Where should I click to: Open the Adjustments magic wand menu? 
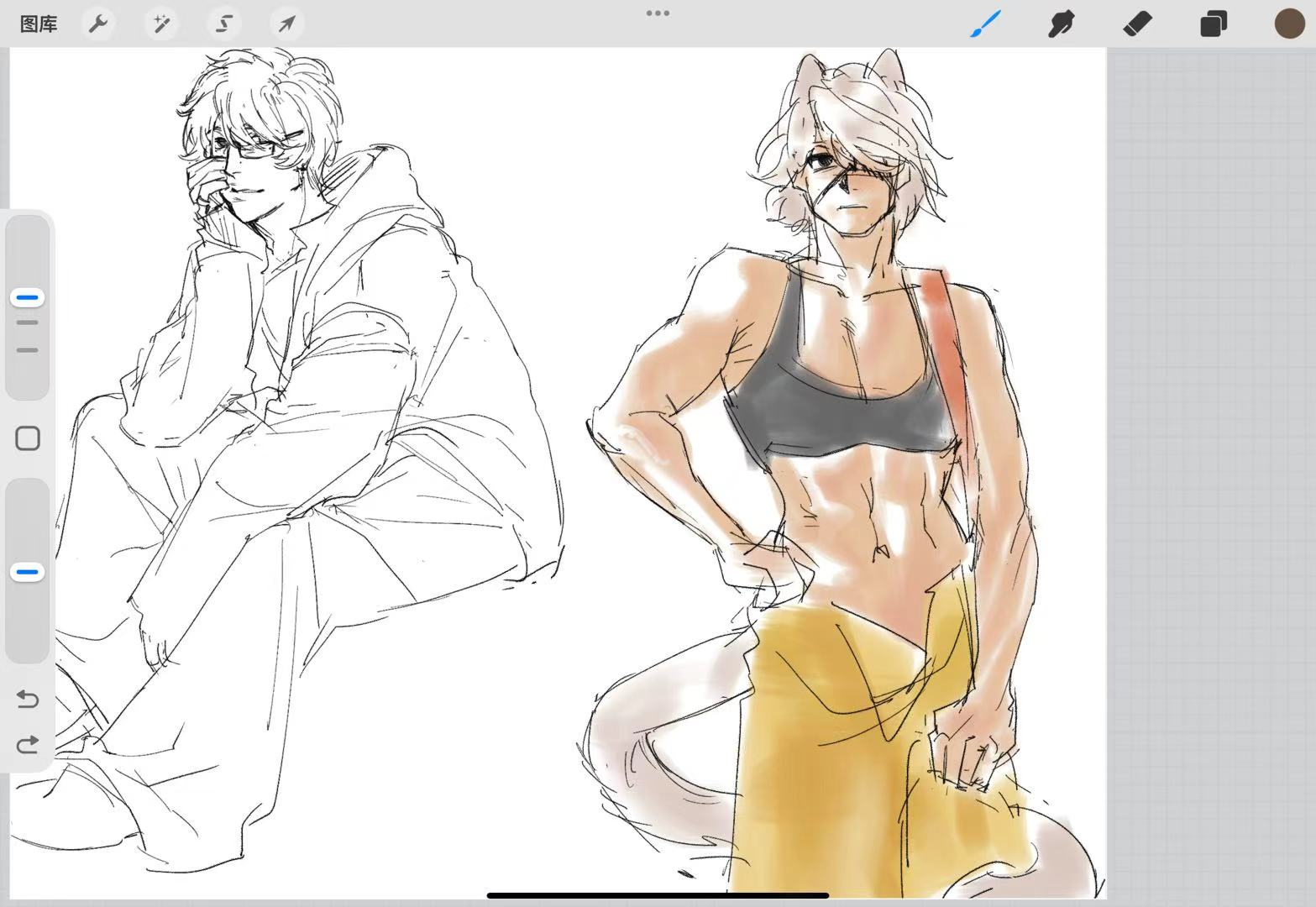(160, 24)
